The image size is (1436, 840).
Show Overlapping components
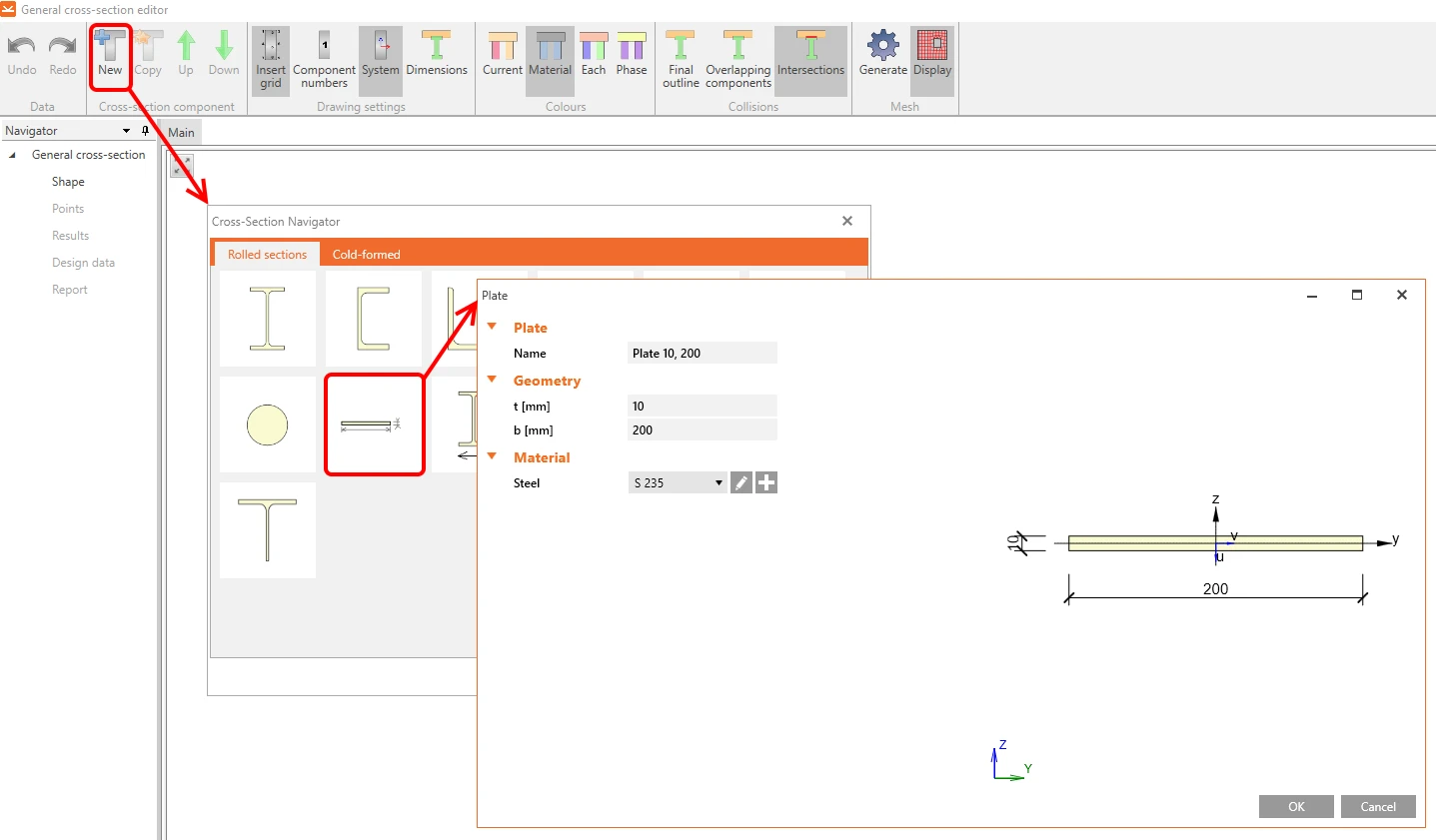[738, 60]
